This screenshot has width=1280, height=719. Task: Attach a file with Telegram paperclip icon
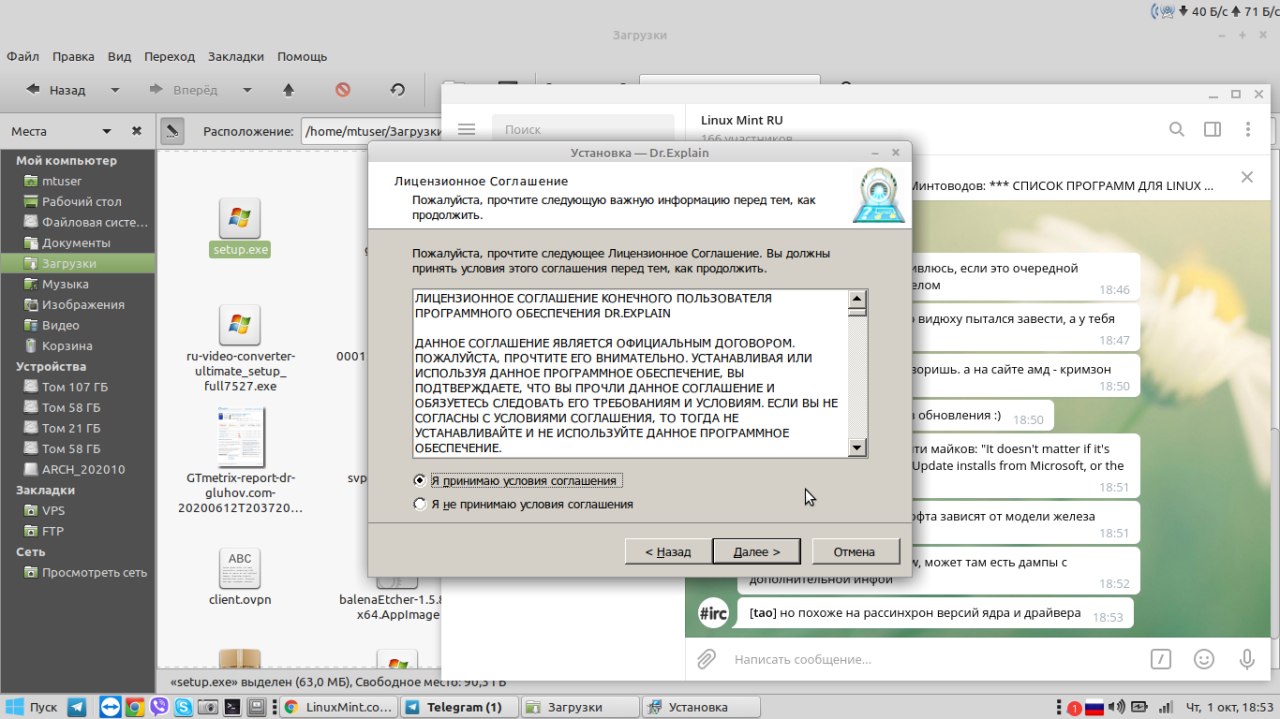pos(707,659)
